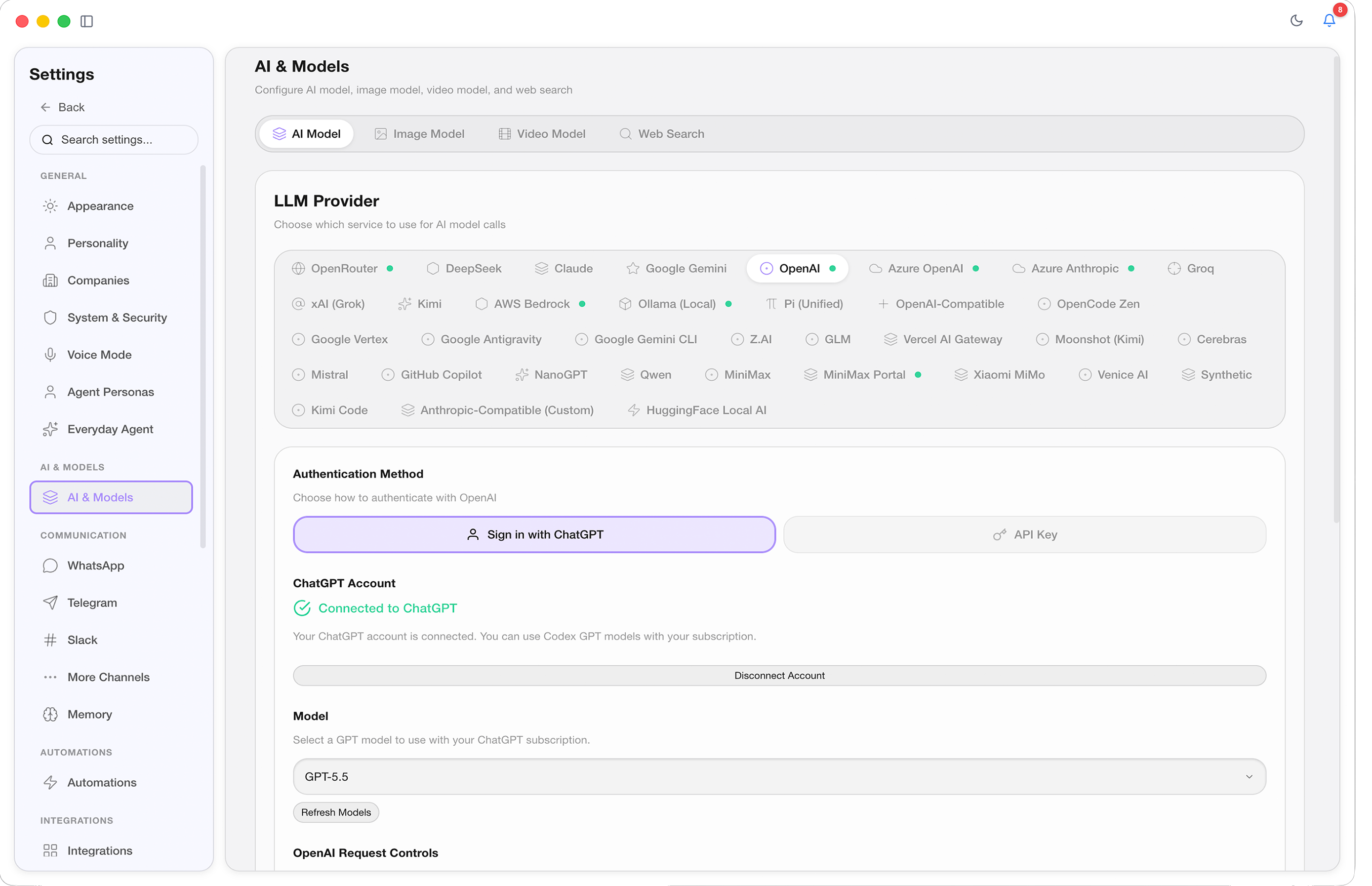Choose Kimi provider
This screenshot has height=886, width=1372.
pyautogui.click(x=420, y=304)
